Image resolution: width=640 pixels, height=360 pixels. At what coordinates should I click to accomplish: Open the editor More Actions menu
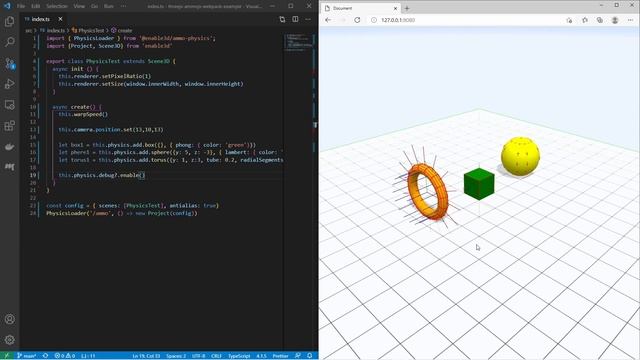[308, 19]
